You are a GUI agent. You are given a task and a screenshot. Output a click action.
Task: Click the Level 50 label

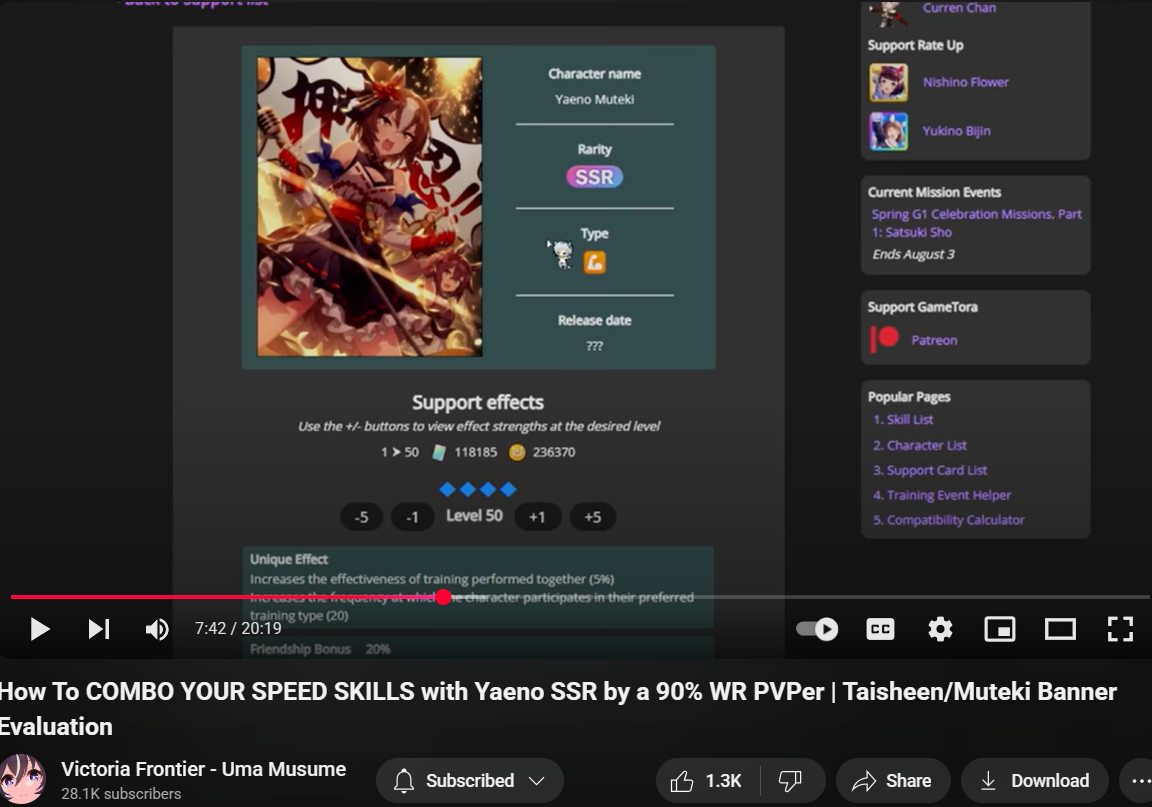click(x=475, y=516)
